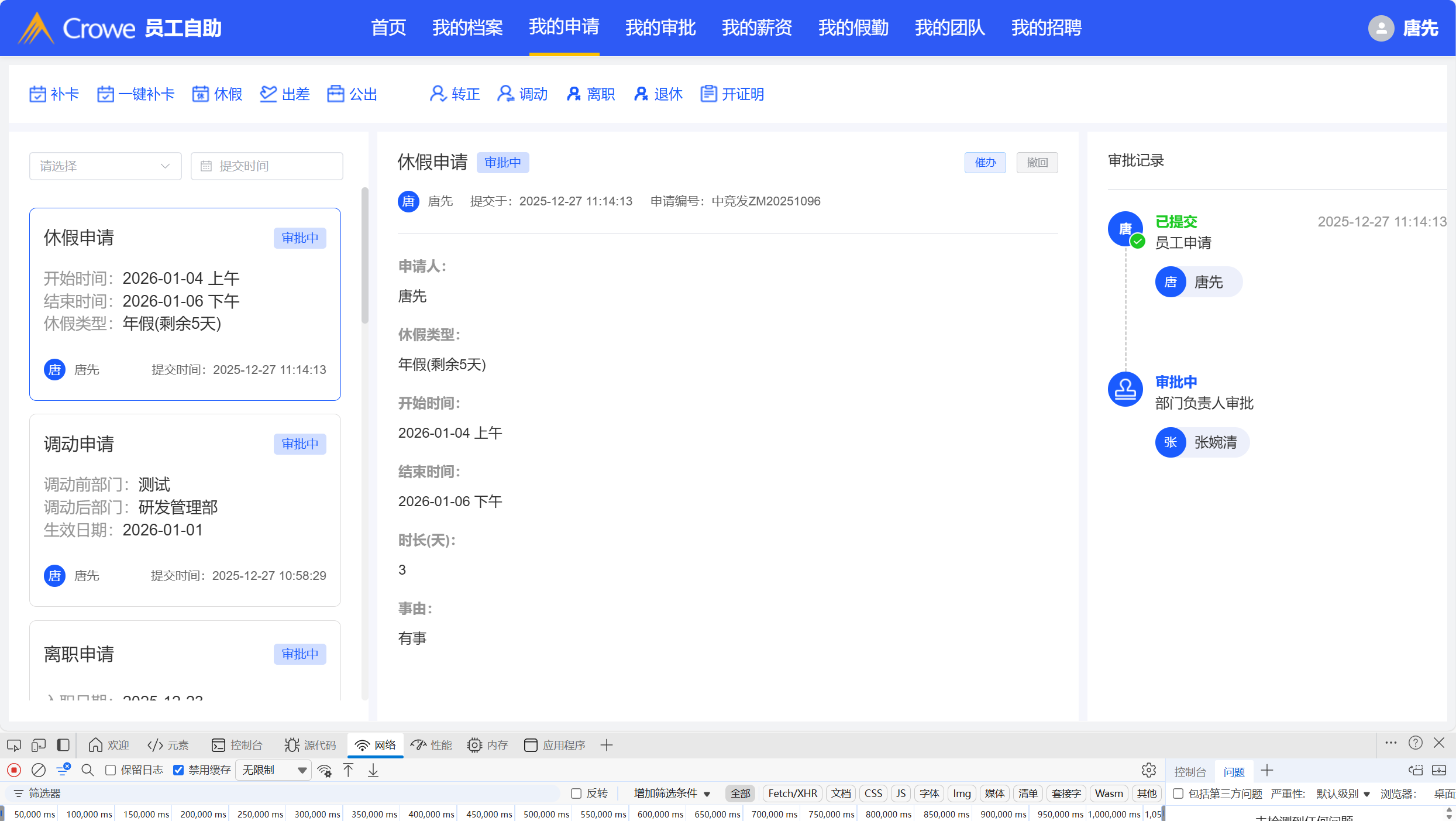Select the 离职 resignation icon
1456x821 pixels.
coord(573,94)
